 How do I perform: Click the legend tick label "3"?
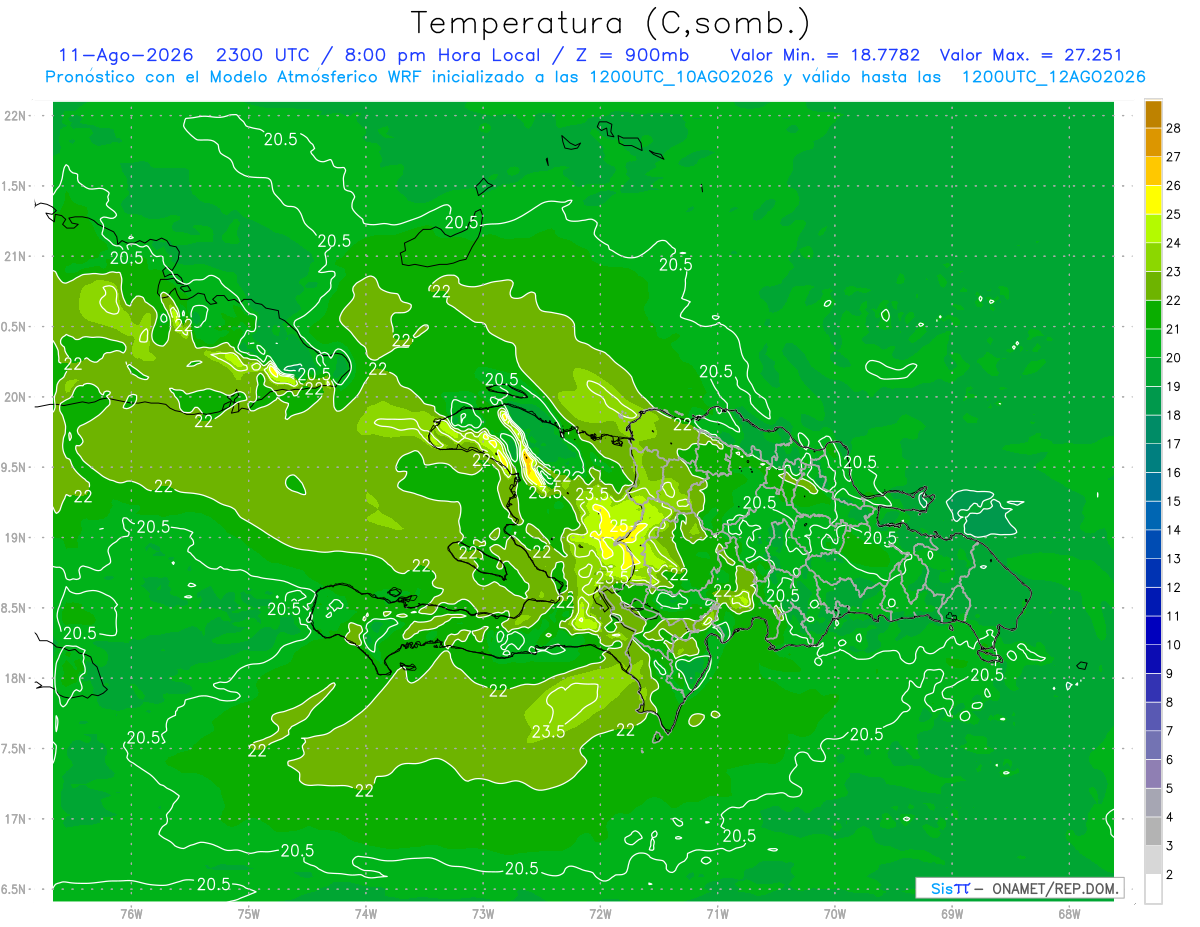[x=1170, y=846]
